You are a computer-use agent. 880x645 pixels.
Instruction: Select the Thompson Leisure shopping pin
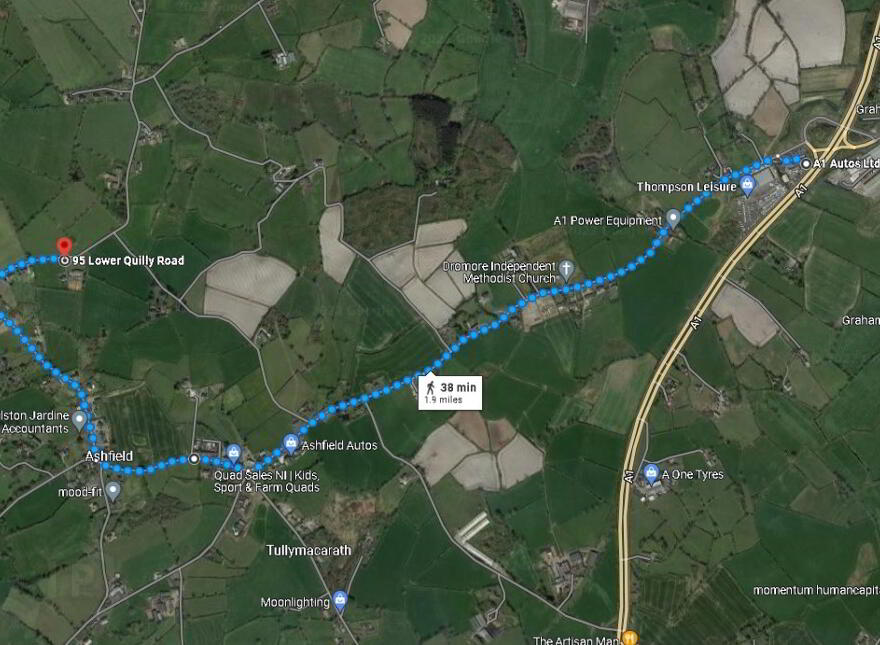(747, 185)
